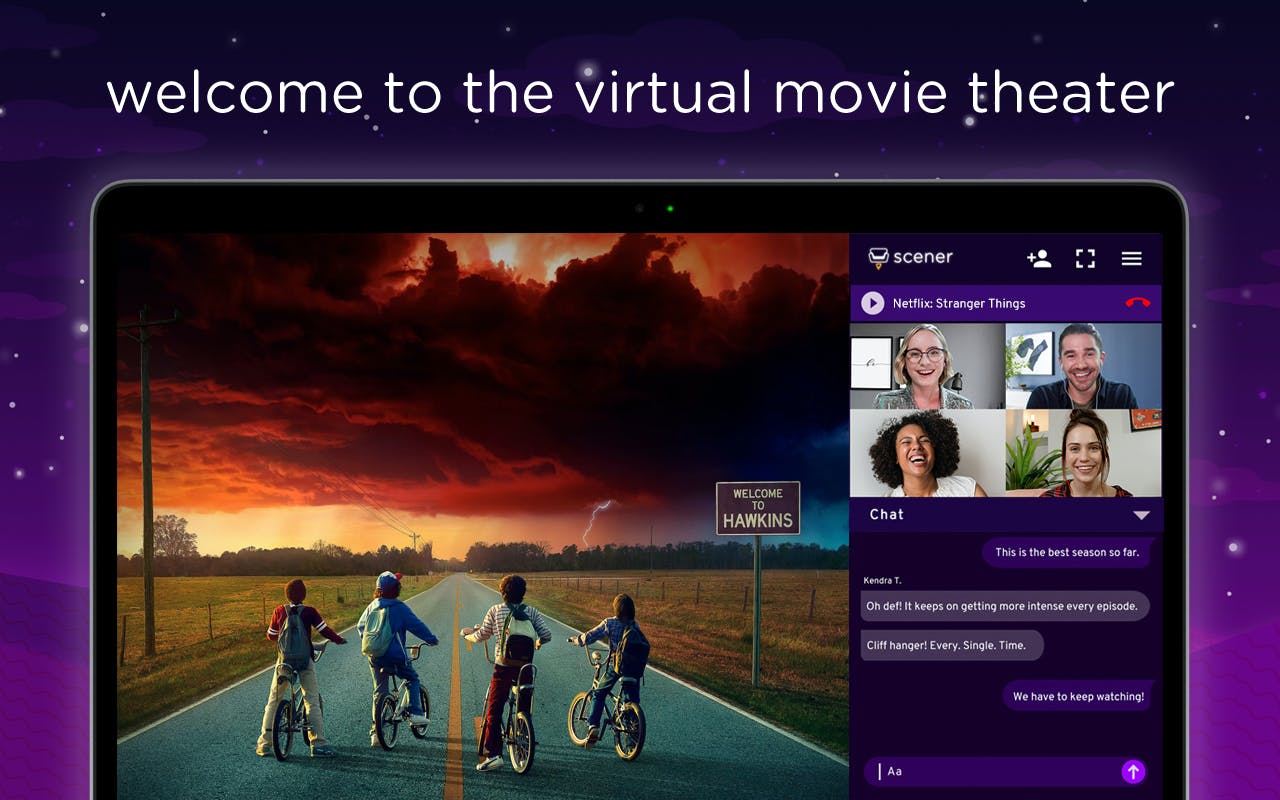Toggle fullscreen mode icon
This screenshot has width=1280, height=800.
pos(1085,259)
